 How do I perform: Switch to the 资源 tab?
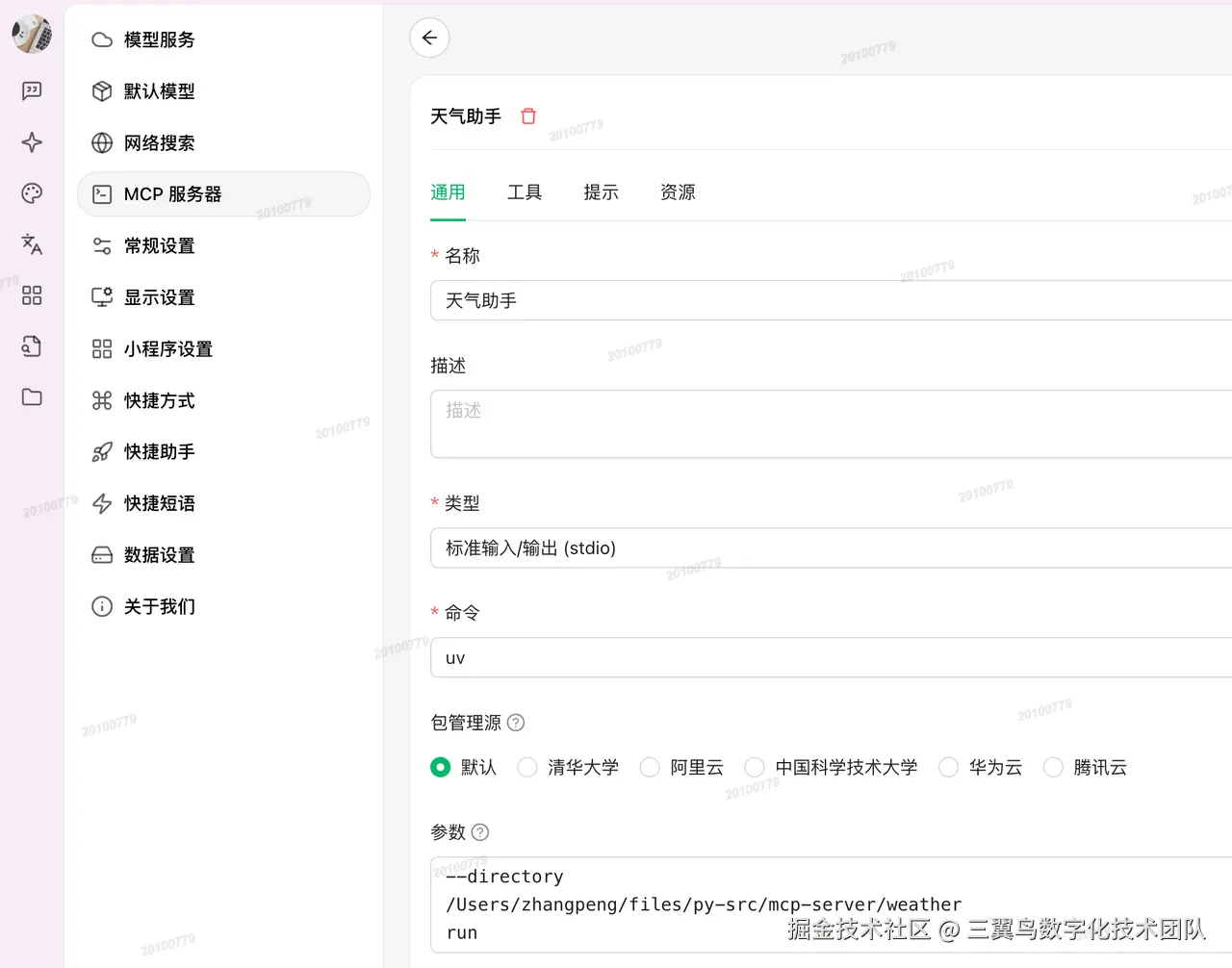[x=678, y=192]
